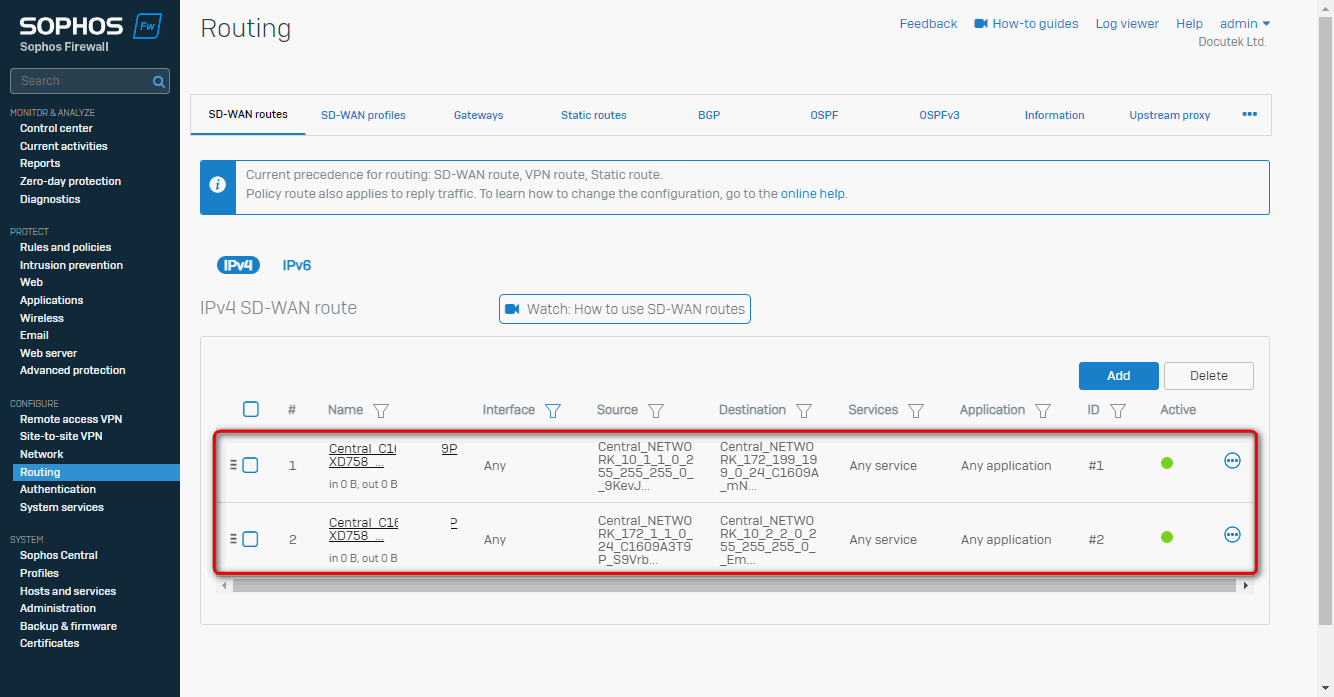Viewport: 1334px width, 697px height.
Task: Click the How-to guides video icon
Action: click(x=981, y=24)
